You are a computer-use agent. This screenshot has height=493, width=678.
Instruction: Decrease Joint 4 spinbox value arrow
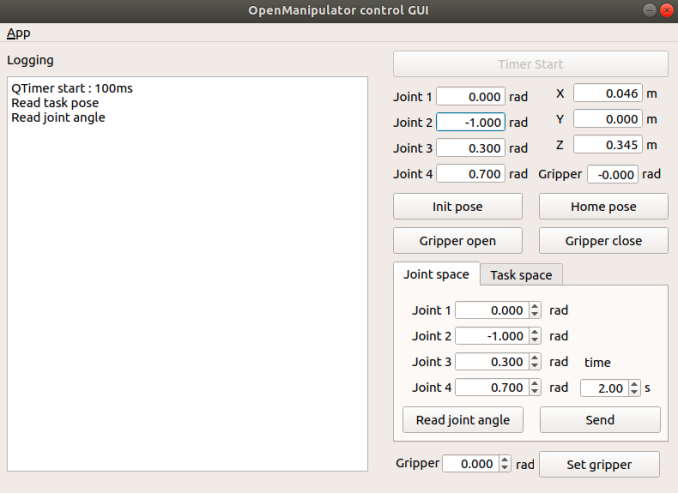pyautogui.click(x=535, y=391)
